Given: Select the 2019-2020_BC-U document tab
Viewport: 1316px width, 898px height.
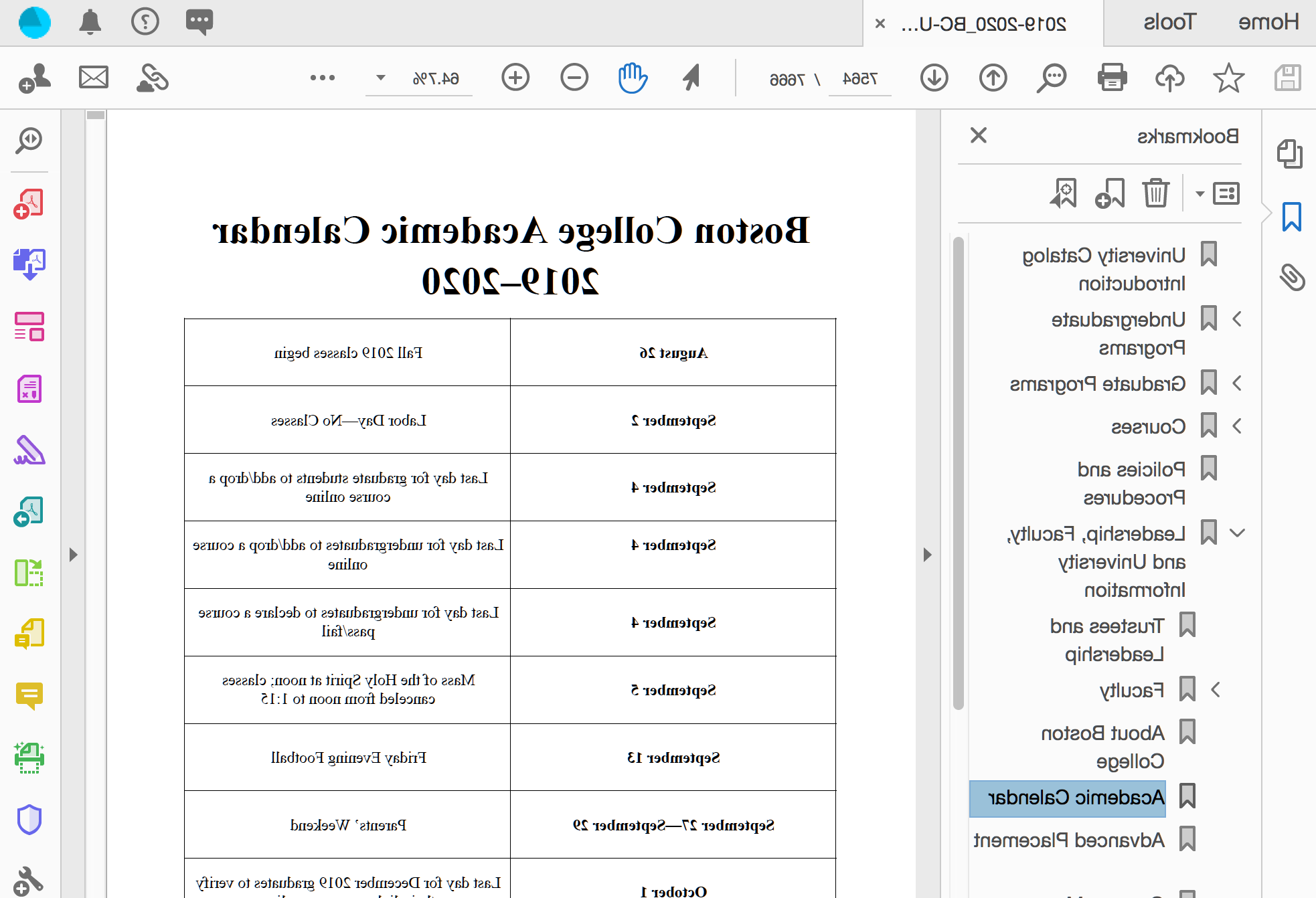Looking at the screenshot, I should click(983, 24).
